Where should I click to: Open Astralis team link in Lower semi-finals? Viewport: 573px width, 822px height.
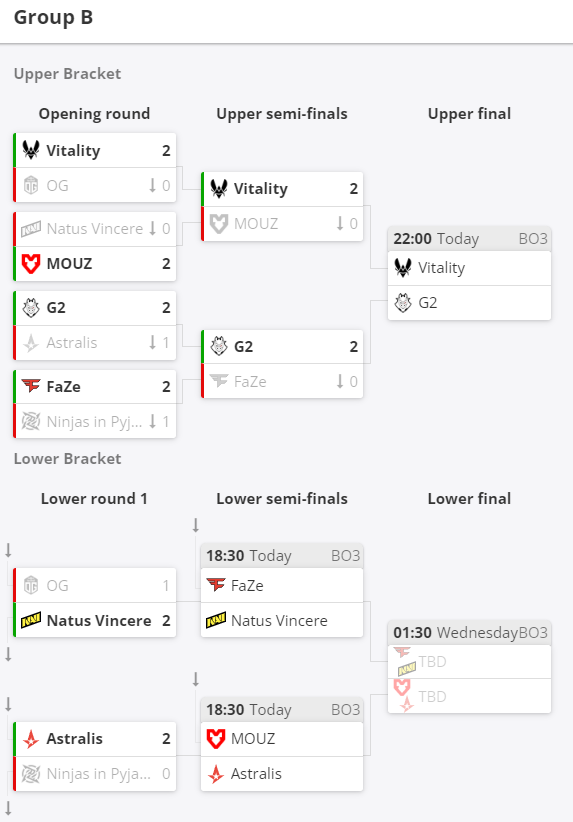pos(256,774)
